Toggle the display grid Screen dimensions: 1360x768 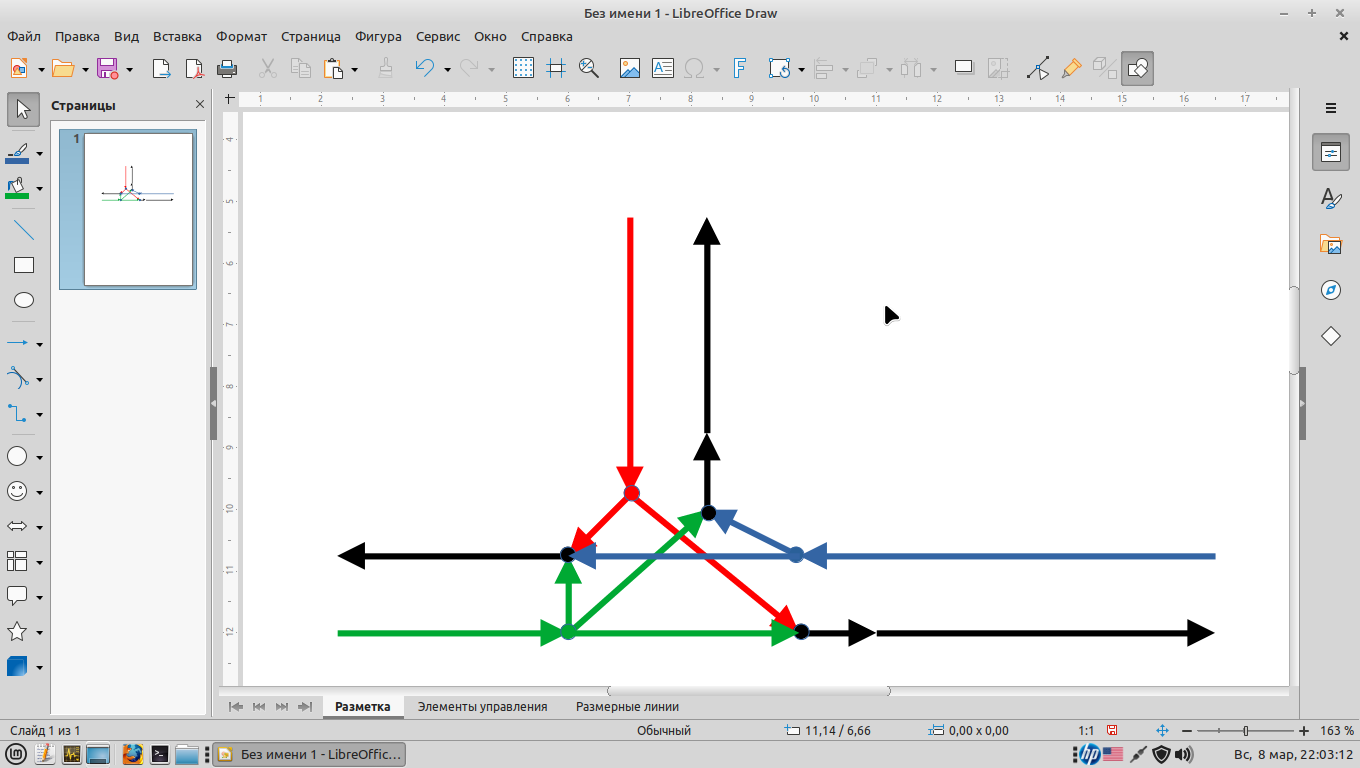[523, 68]
